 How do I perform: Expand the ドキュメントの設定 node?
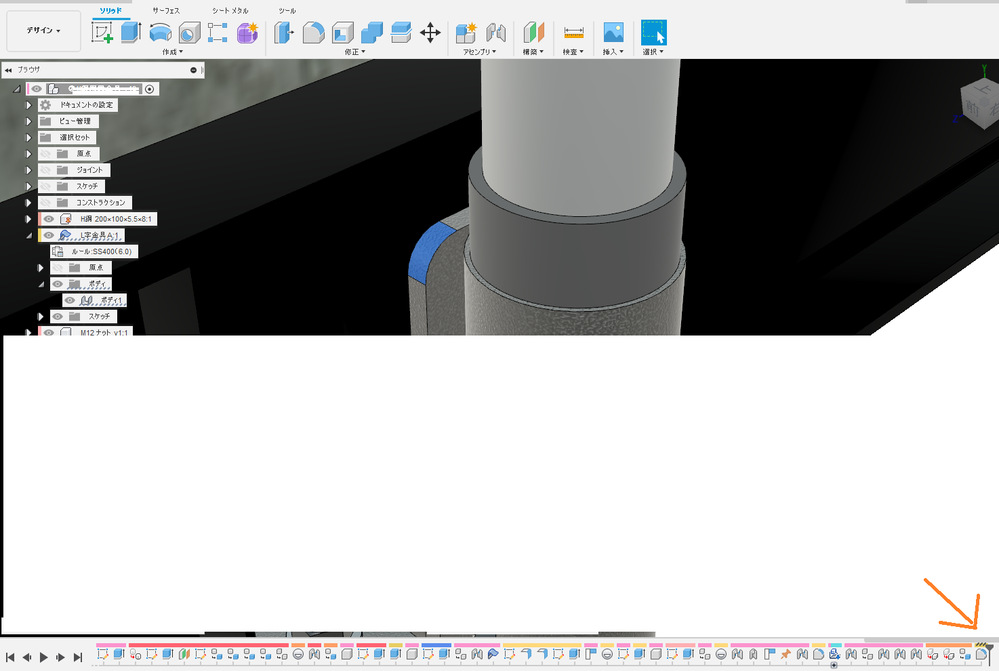(x=28, y=105)
